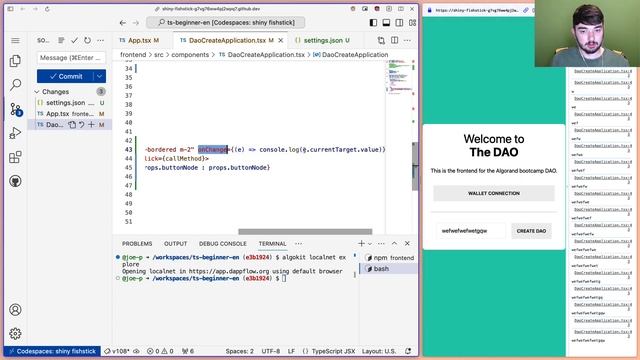Click the components breadcrumb segment
Image resolution: width=640 pixels, height=360 pixels.
[190, 55]
